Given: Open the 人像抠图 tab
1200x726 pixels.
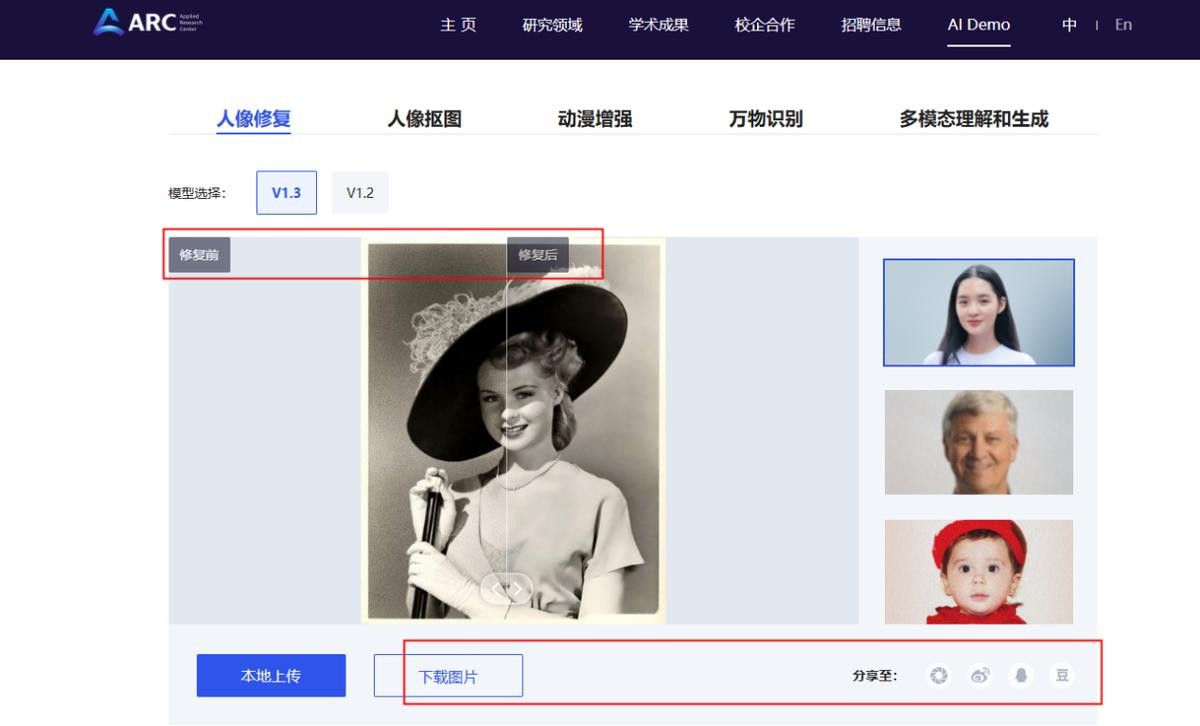Looking at the screenshot, I should pos(424,119).
